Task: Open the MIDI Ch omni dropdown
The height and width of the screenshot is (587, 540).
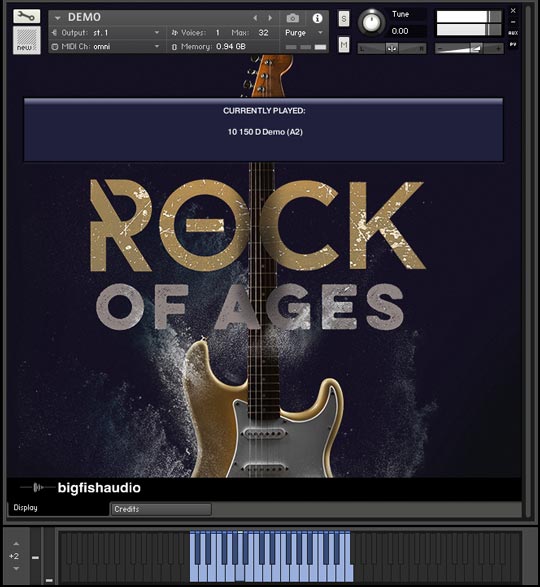Action: (106, 47)
